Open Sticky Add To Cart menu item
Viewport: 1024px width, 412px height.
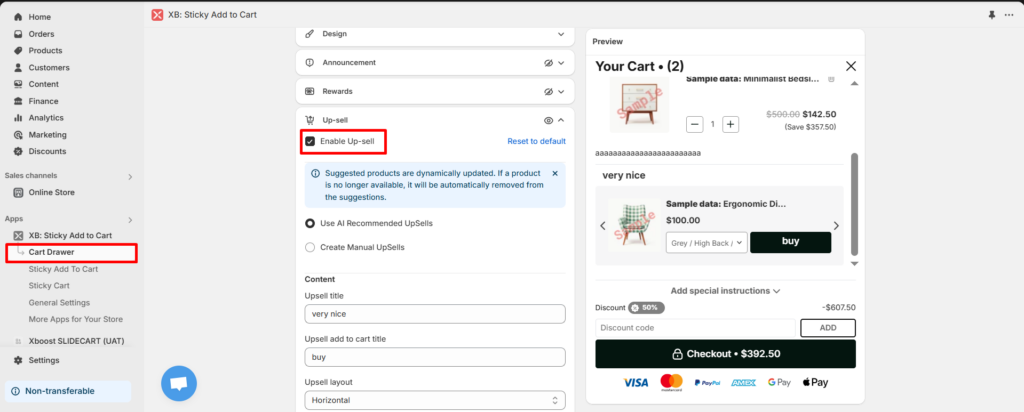coord(63,269)
